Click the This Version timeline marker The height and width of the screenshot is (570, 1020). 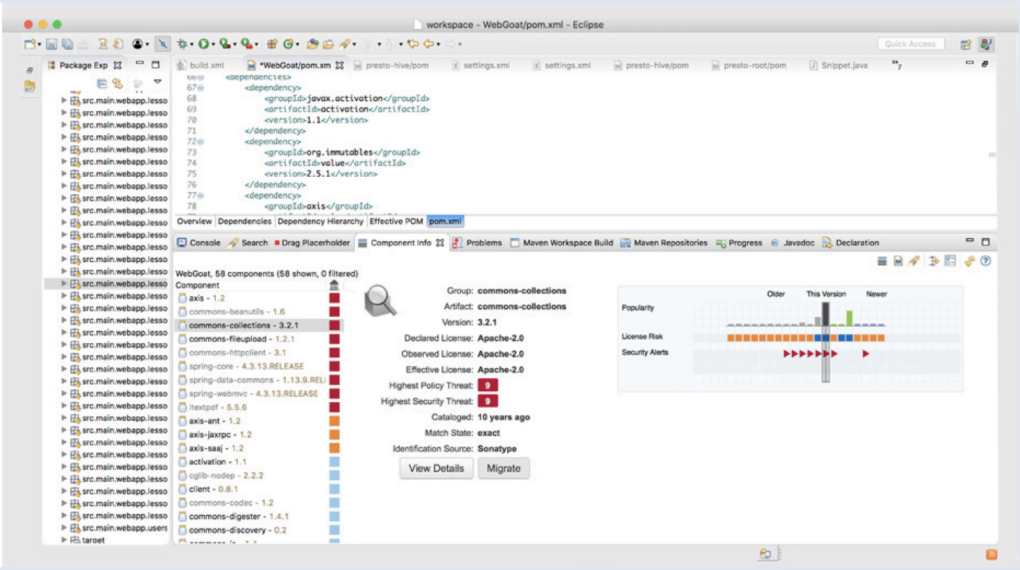(x=825, y=342)
